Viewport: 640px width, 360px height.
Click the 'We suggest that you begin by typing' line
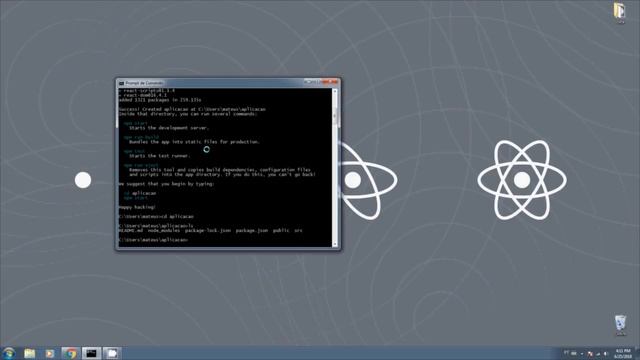pos(166,184)
